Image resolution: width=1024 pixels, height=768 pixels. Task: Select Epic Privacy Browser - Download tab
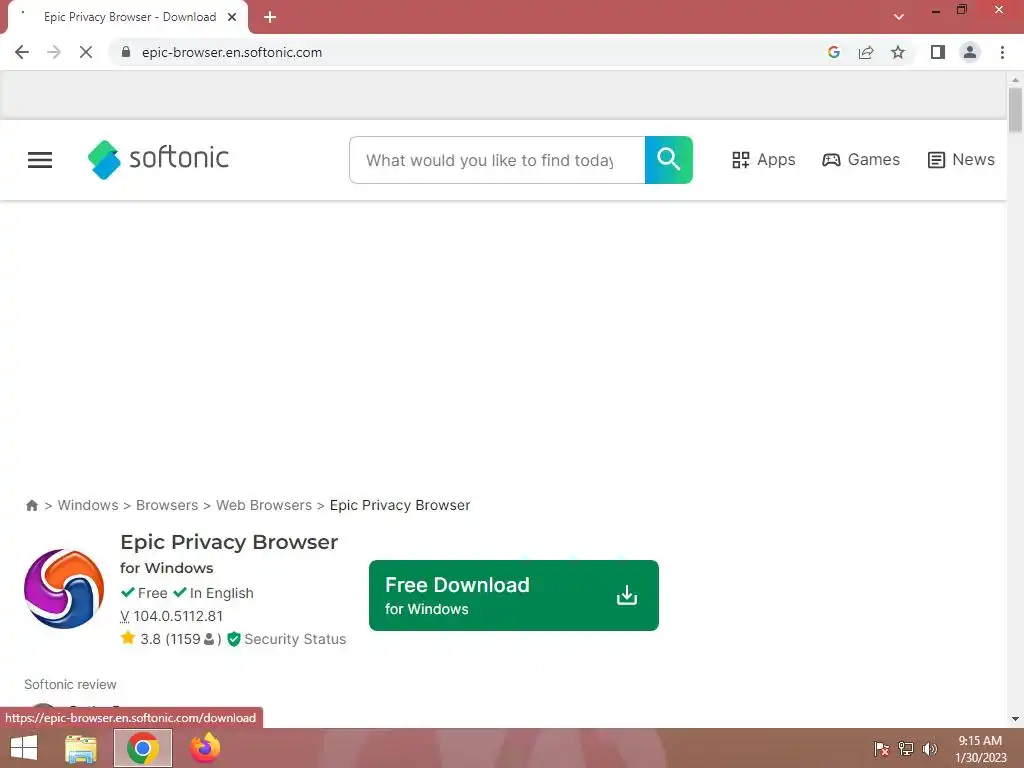pos(129,17)
